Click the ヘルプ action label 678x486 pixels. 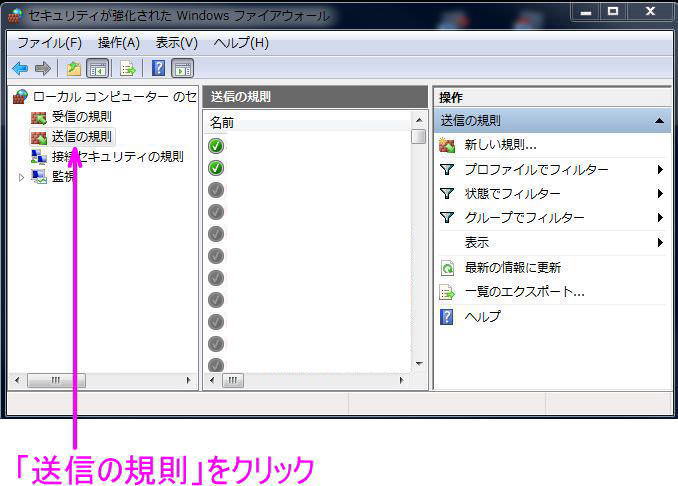pos(483,317)
